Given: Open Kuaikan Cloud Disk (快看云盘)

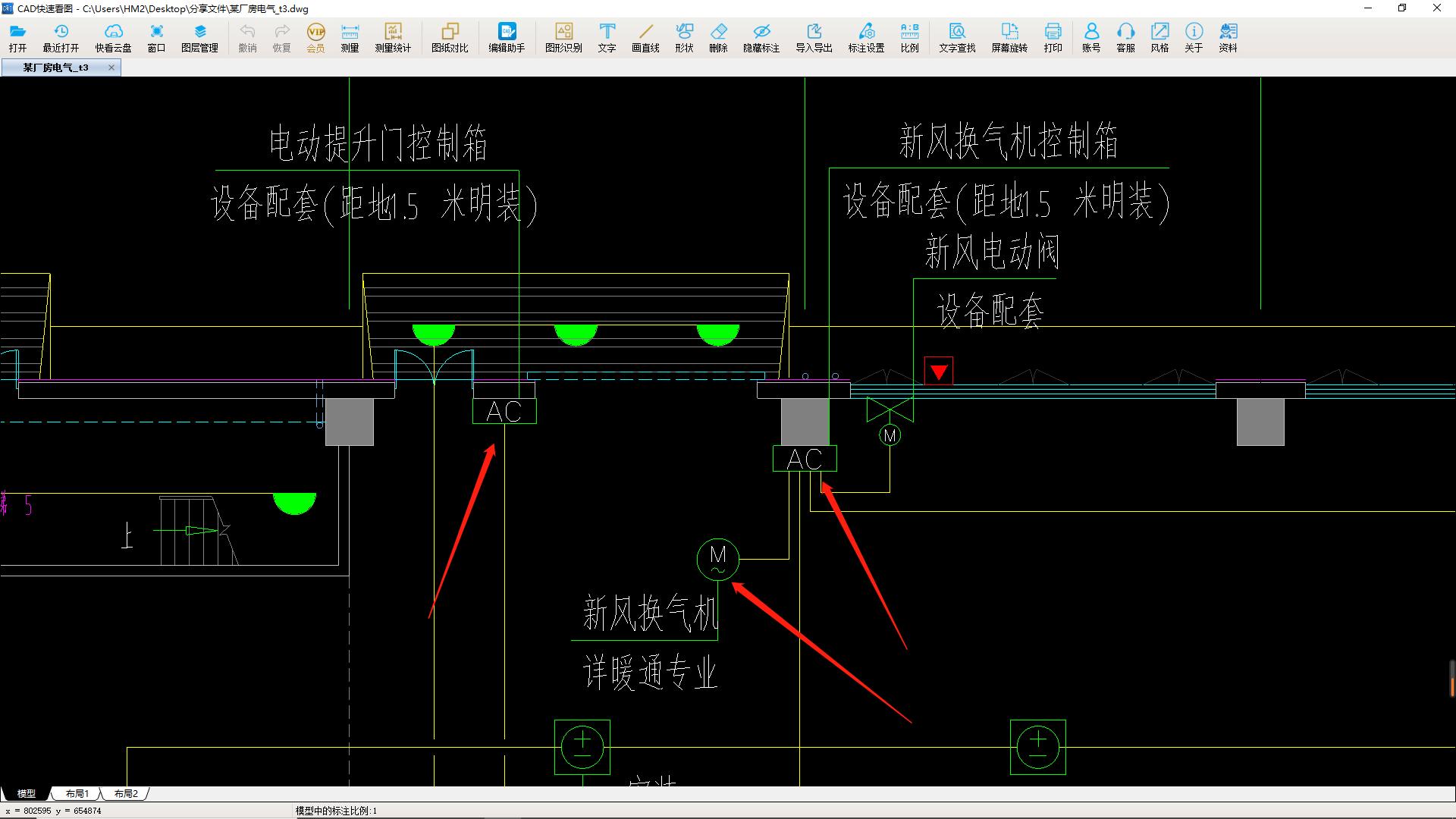Looking at the screenshot, I should (113, 37).
